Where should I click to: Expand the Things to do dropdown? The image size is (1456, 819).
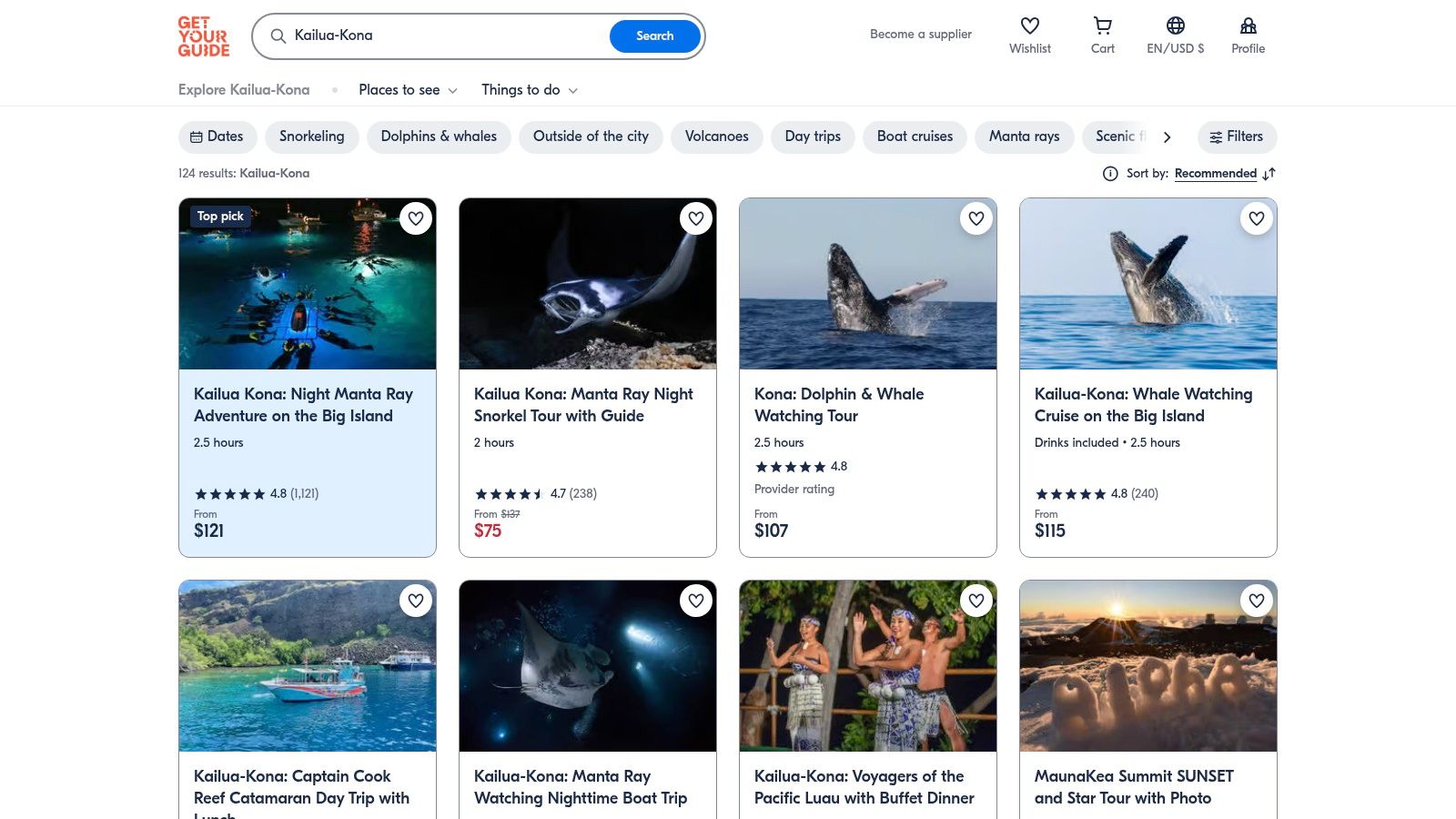(x=529, y=90)
